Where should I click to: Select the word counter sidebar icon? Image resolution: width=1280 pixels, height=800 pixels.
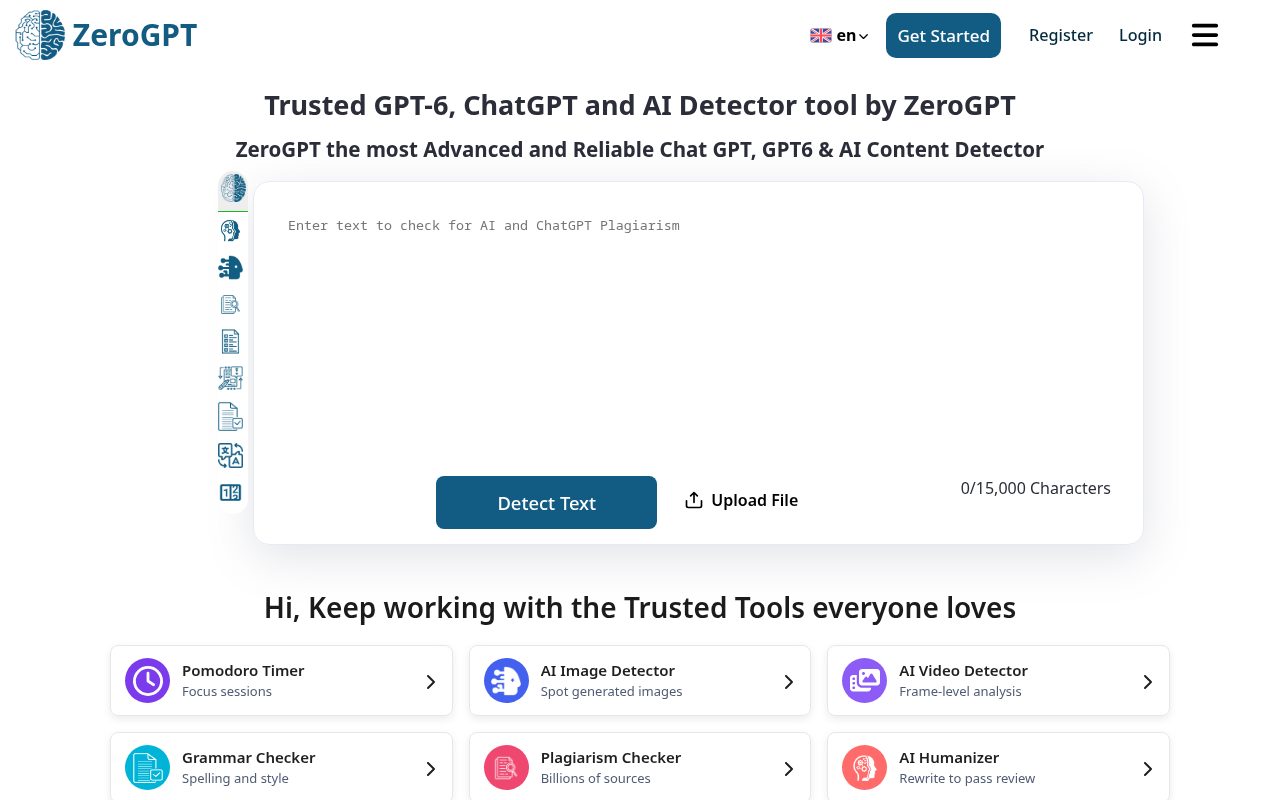point(231,493)
